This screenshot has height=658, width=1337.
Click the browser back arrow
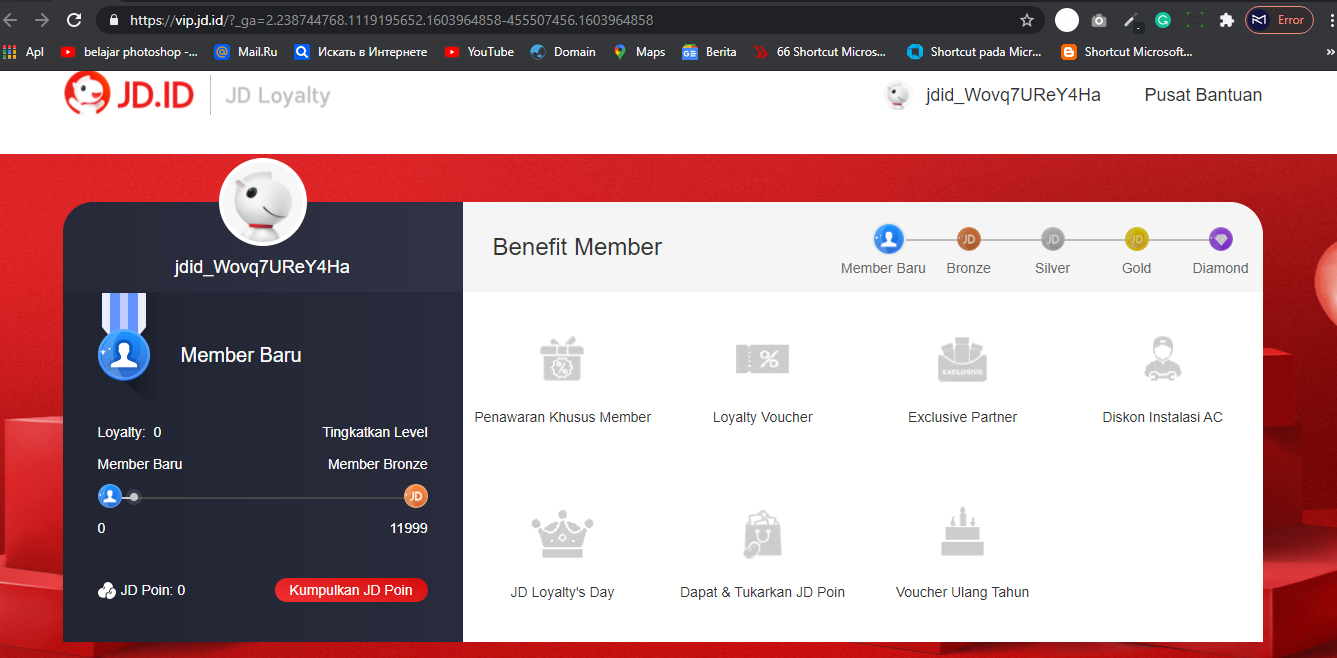tap(11, 20)
